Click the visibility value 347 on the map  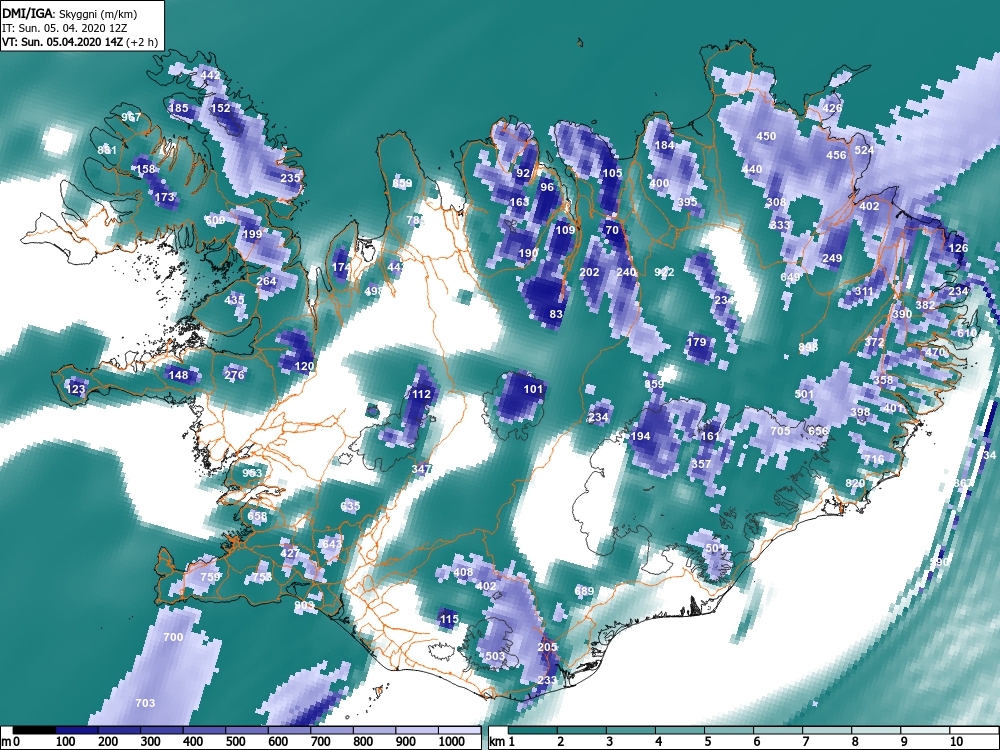[421, 469]
